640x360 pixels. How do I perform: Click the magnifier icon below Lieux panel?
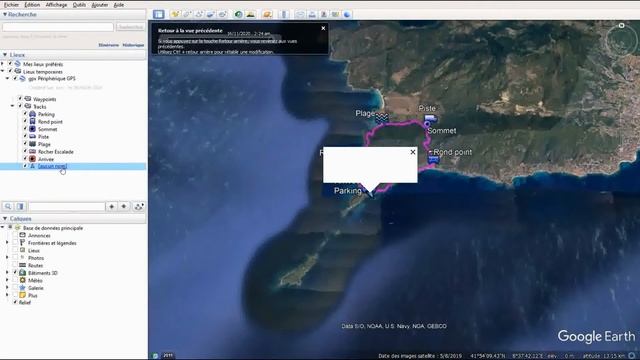coord(8,207)
